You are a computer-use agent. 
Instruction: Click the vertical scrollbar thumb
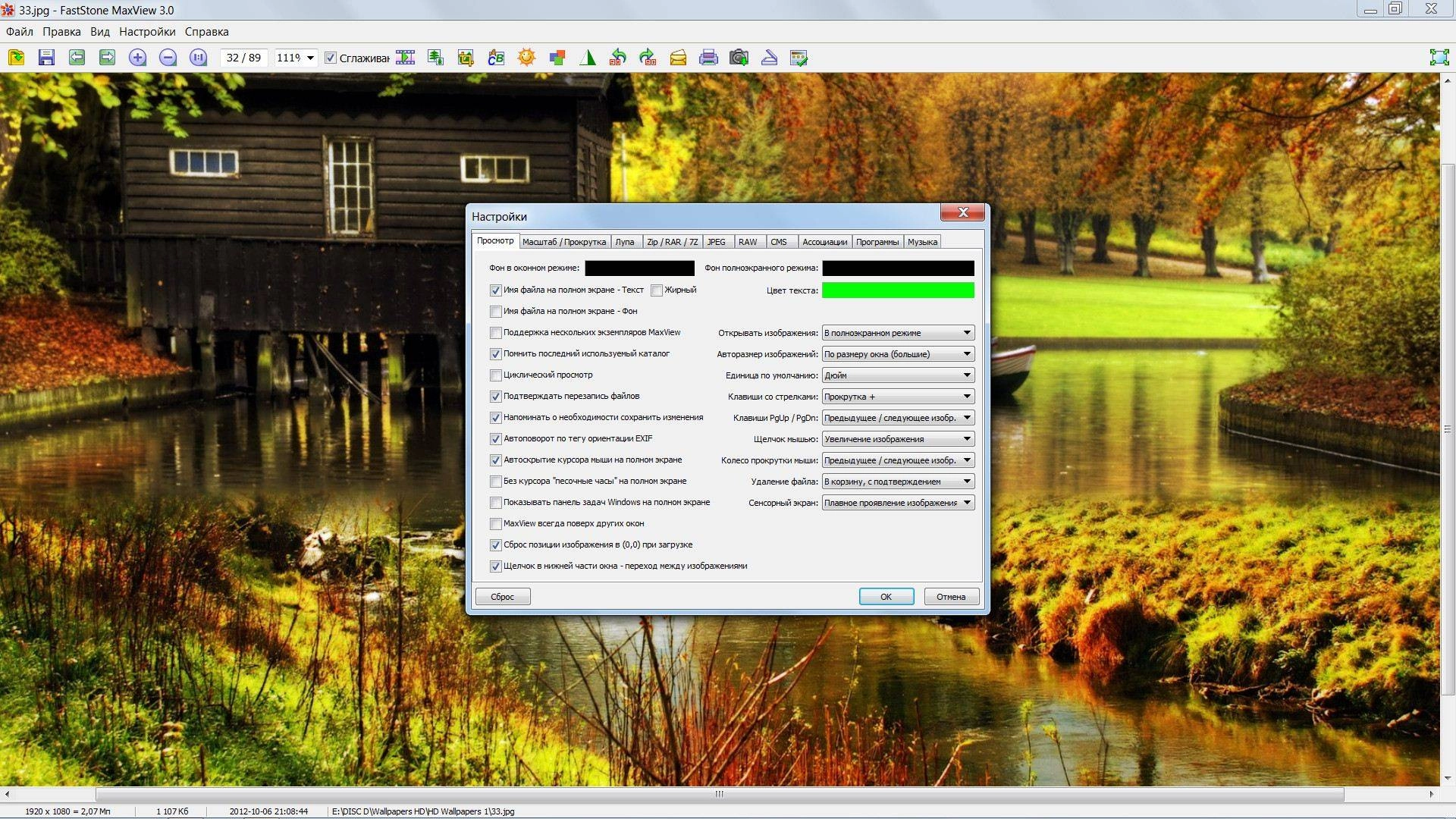(1448, 428)
